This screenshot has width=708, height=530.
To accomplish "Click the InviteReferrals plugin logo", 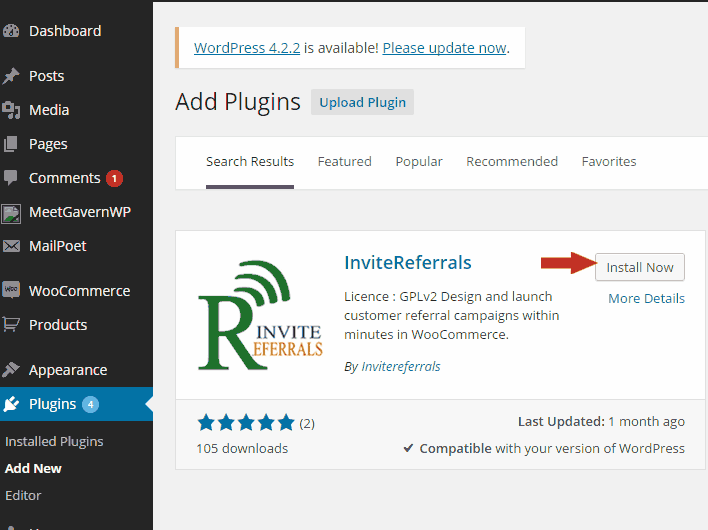I will coord(260,315).
